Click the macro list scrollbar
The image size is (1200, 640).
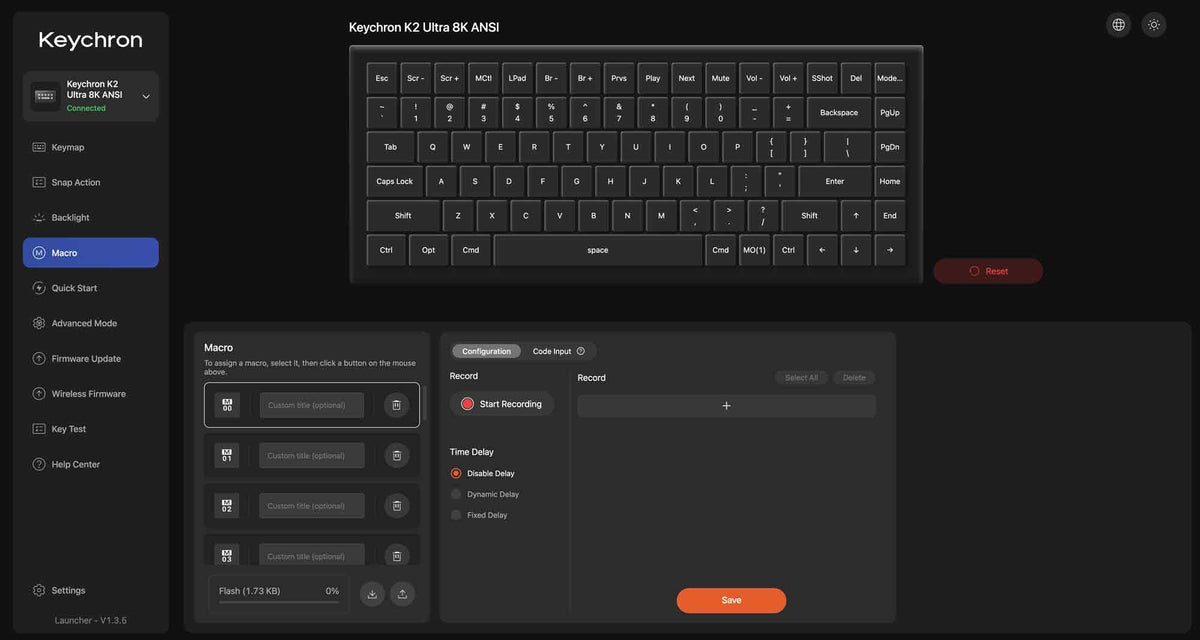[x=424, y=402]
